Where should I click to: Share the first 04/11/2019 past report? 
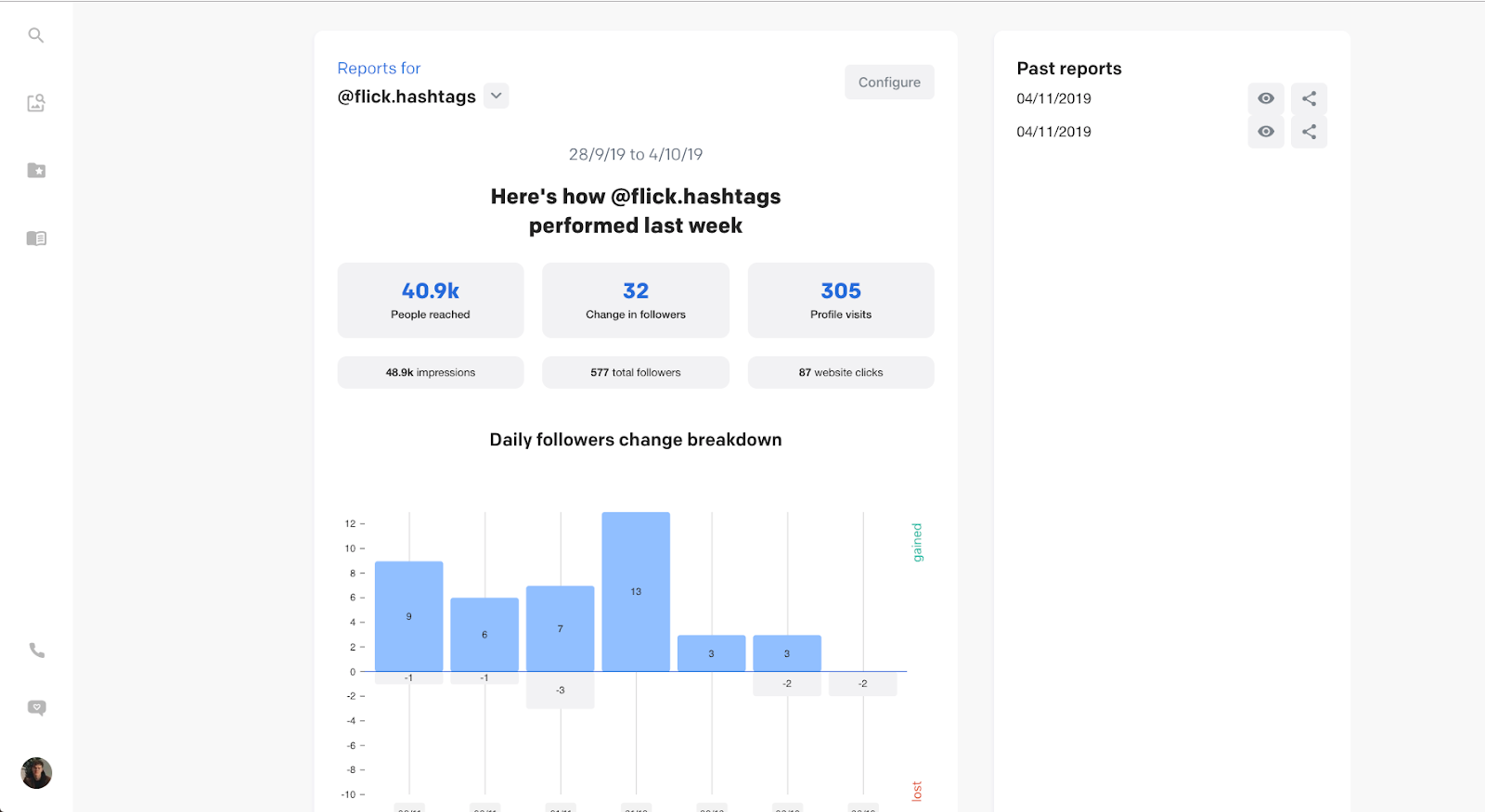point(1309,98)
